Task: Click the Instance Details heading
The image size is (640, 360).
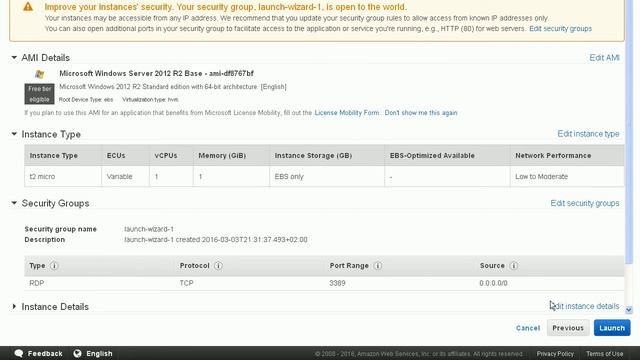Action: coord(55,307)
